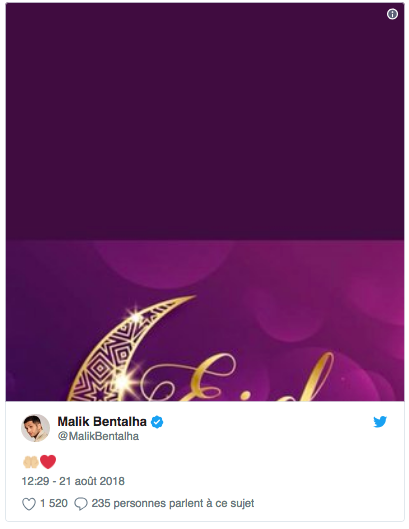This screenshot has height=529, width=409.
Task: Click the word "sujet" in the conversation link
Action: 242,504
